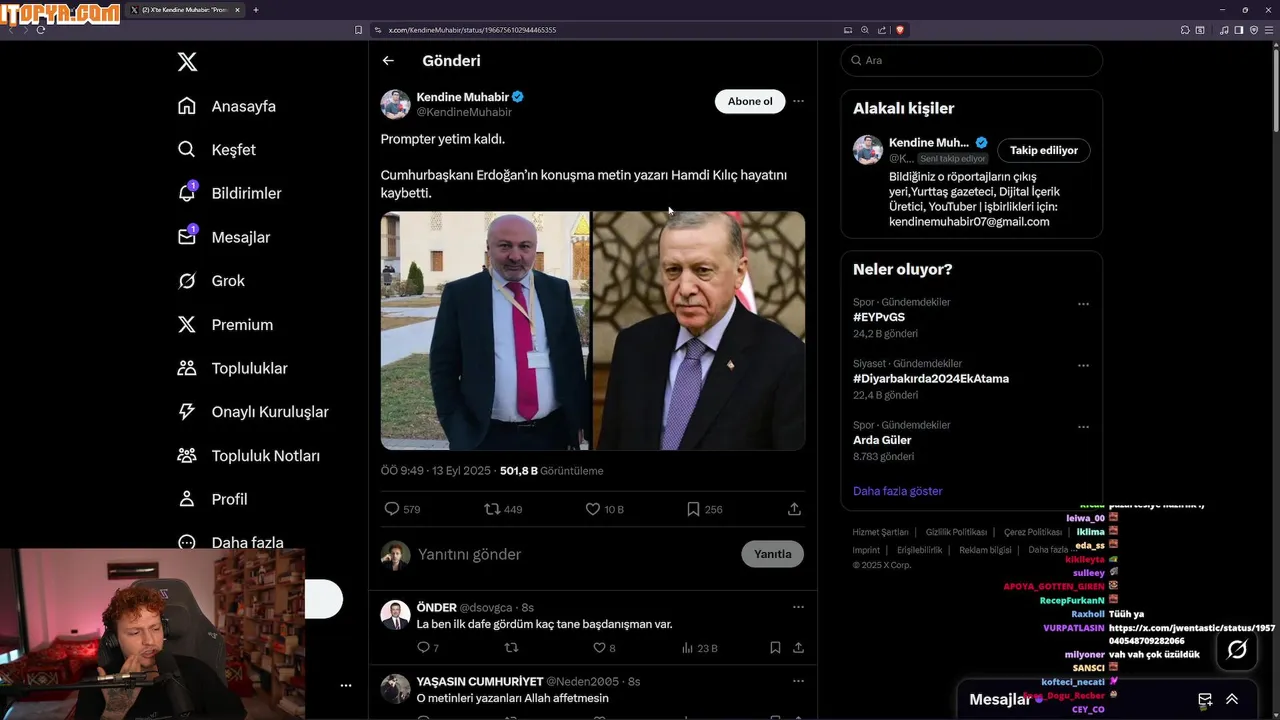Repost ÖNDER's comment
1280x720 pixels.
(511, 648)
